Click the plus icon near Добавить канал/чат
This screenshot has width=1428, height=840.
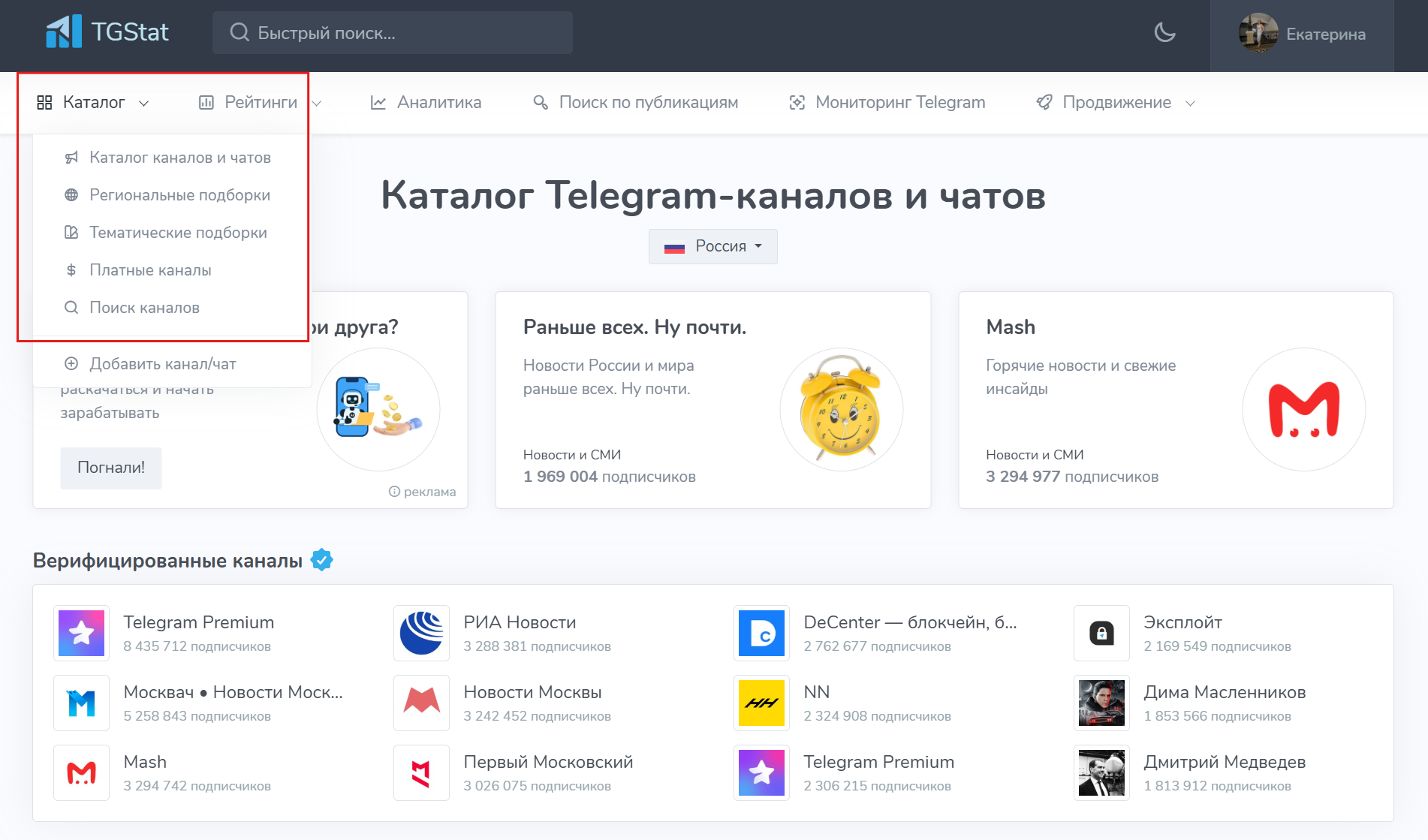71,363
